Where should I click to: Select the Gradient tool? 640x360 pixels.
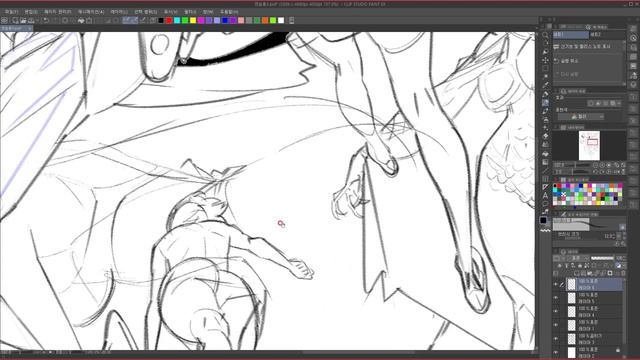[545, 162]
